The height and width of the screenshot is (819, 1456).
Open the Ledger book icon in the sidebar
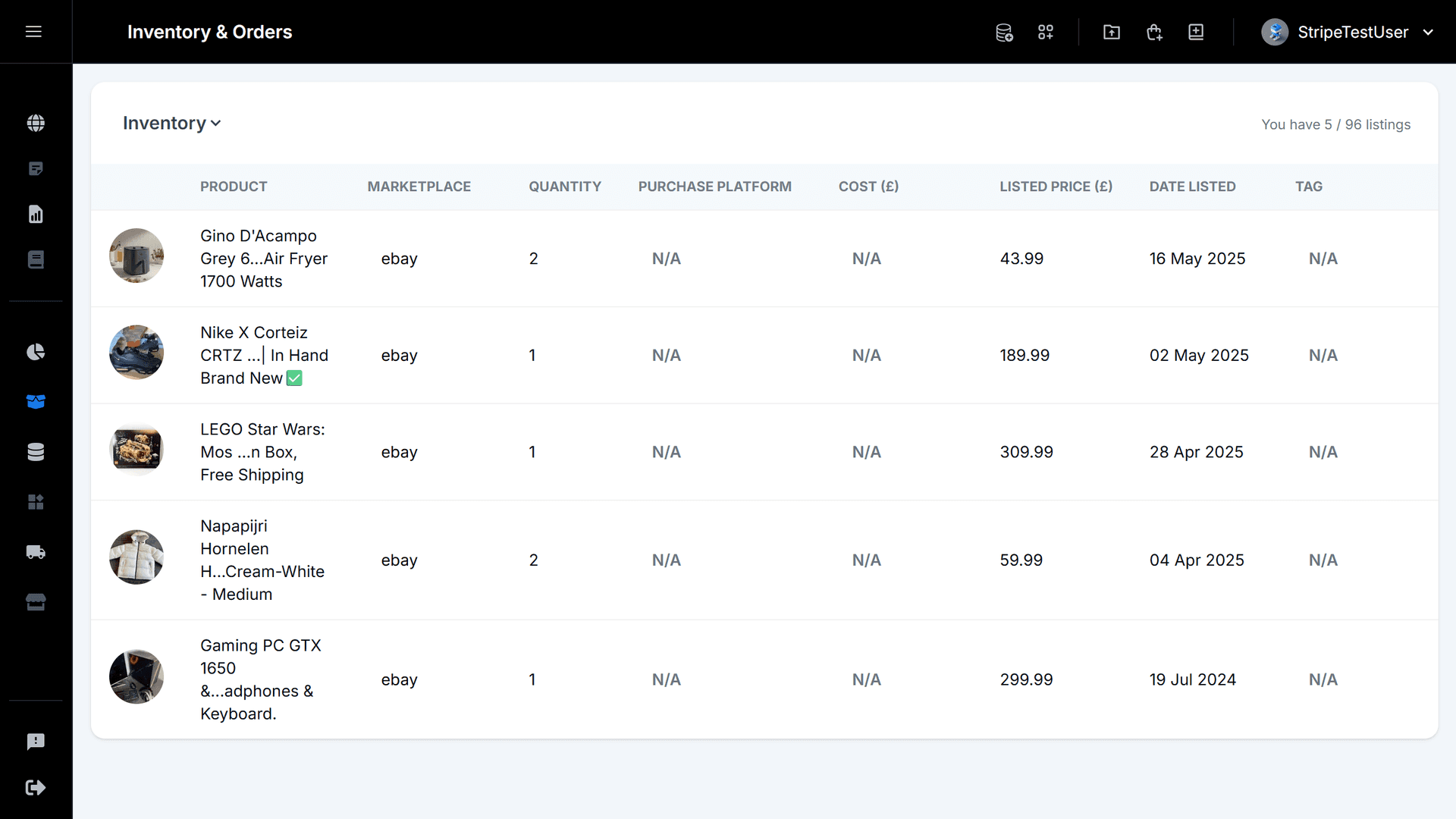click(36, 259)
